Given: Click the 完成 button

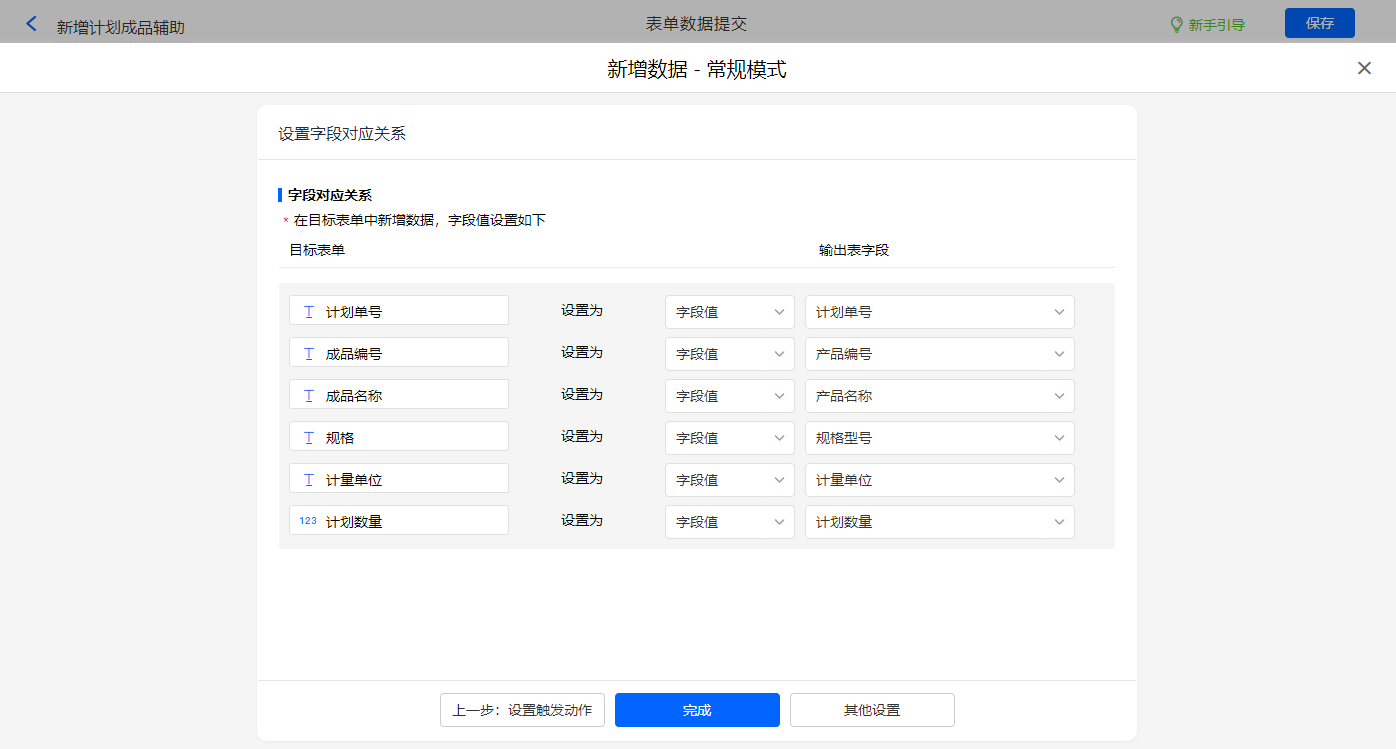Looking at the screenshot, I should (x=697, y=710).
